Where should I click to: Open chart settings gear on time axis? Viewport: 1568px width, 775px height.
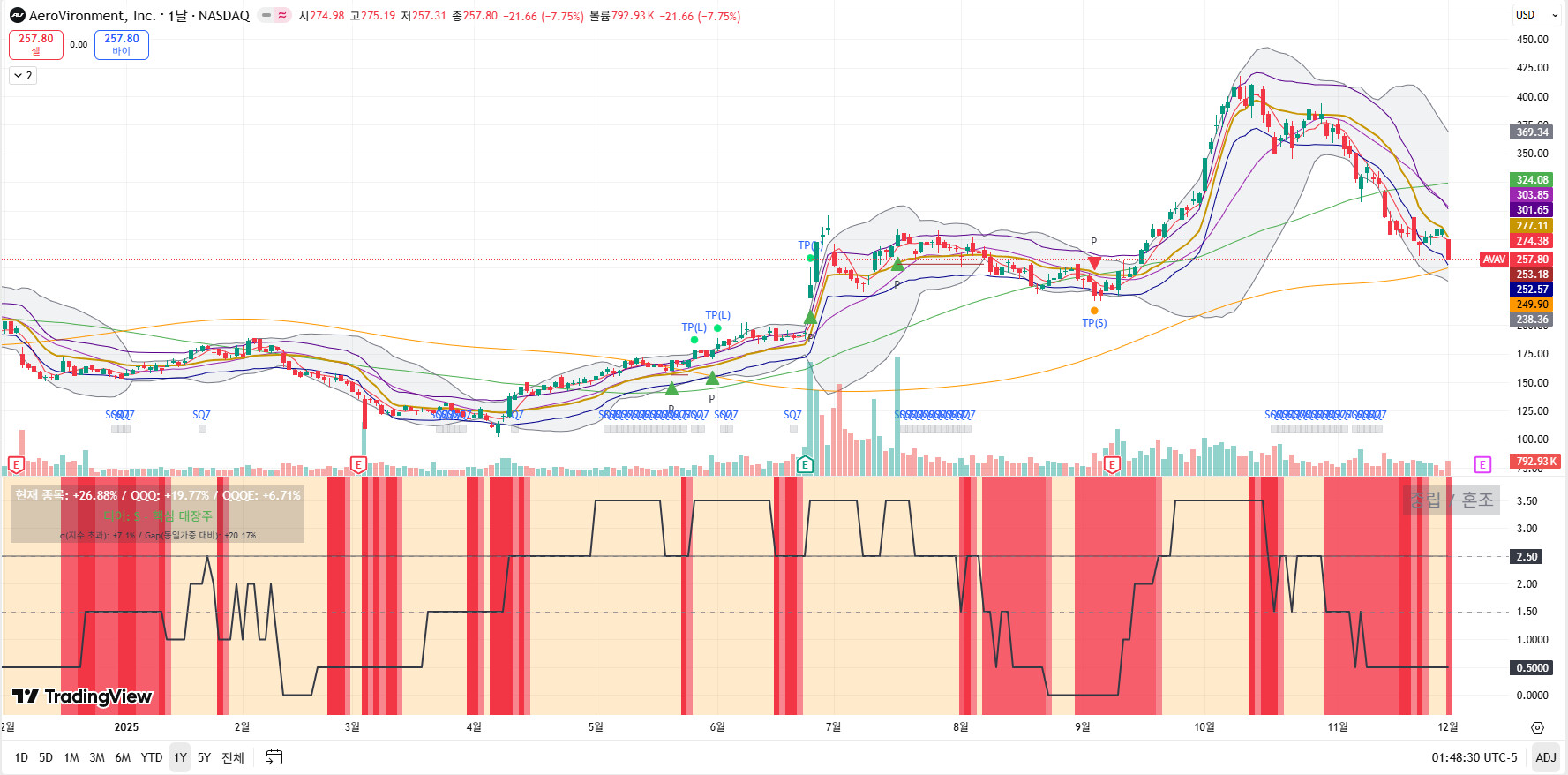[1537, 727]
